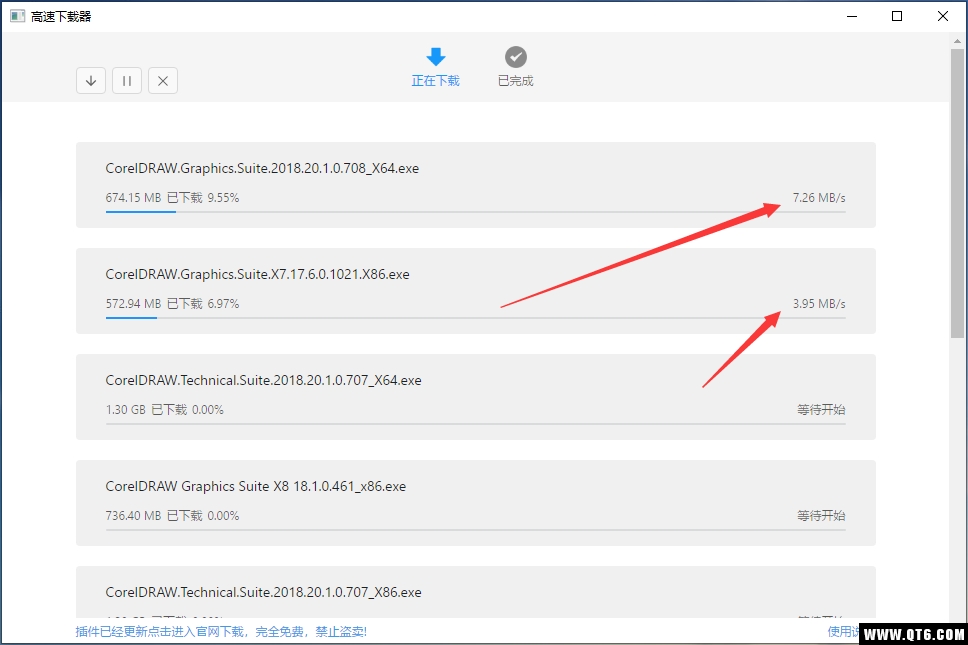968x645 pixels.
Task: Click 等待开始 status of Graphics Suite X8
Action: pyautogui.click(x=820, y=516)
